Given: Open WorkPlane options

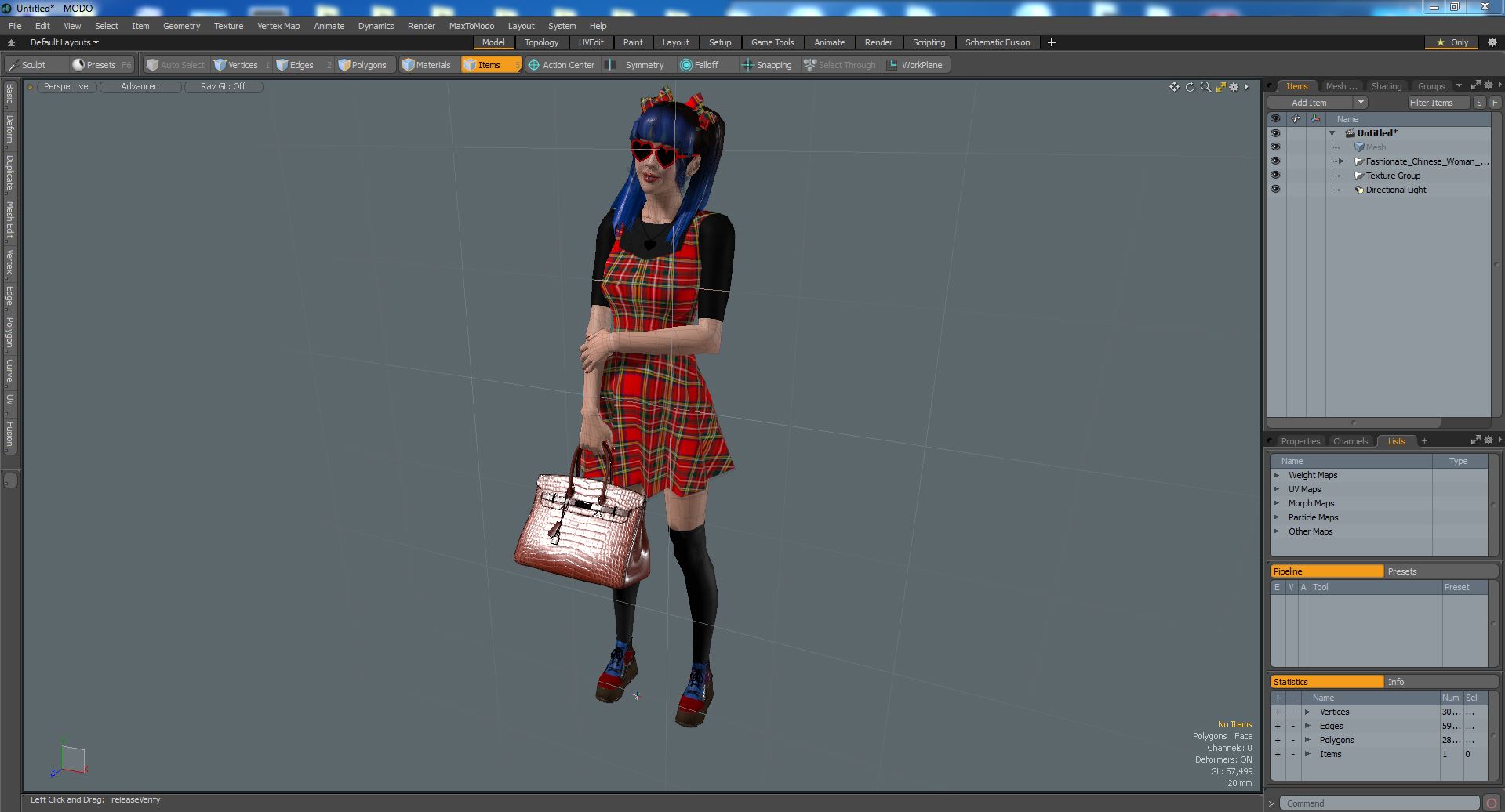Looking at the screenshot, I should pos(915,65).
